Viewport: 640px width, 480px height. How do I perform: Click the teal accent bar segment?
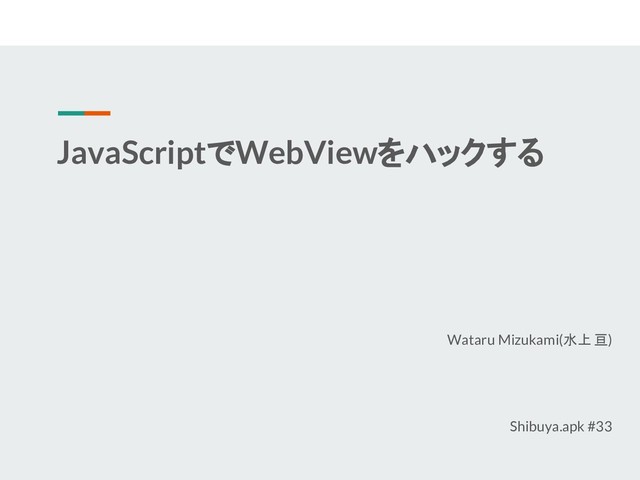[71, 113]
